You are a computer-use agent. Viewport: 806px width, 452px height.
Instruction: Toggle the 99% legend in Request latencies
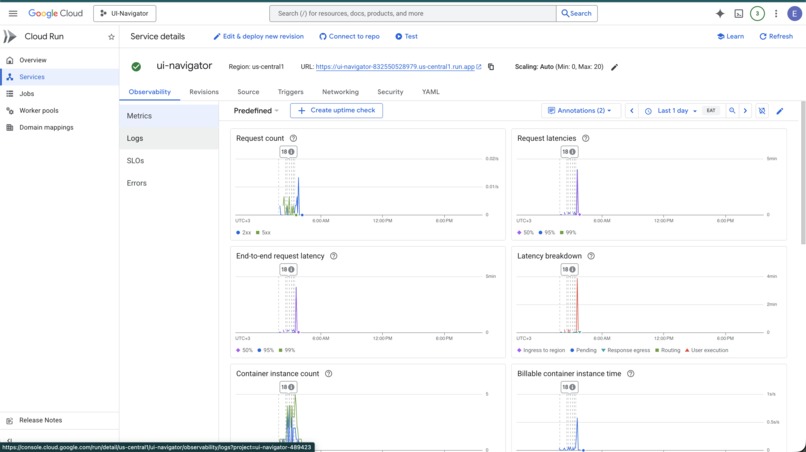pos(568,232)
